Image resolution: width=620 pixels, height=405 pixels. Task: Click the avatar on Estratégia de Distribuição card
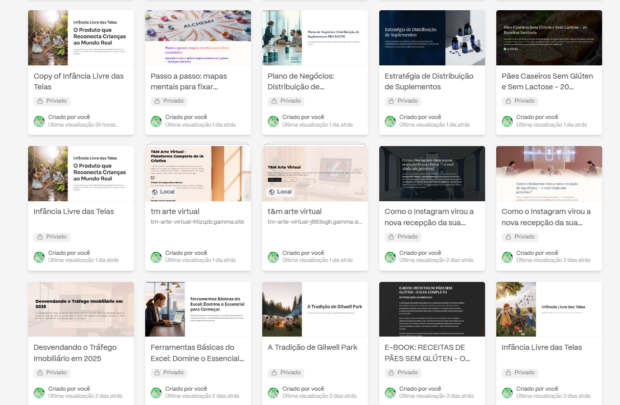click(390, 121)
